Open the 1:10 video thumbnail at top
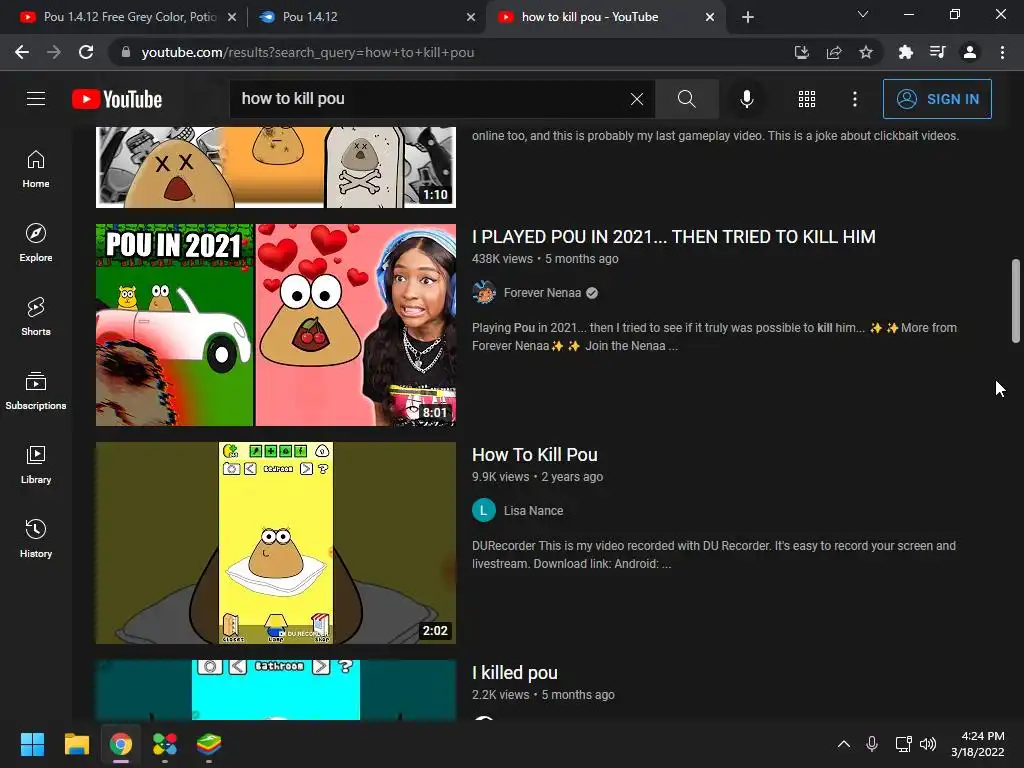The height and width of the screenshot is (768, 1024). click(x=276, y=167)
